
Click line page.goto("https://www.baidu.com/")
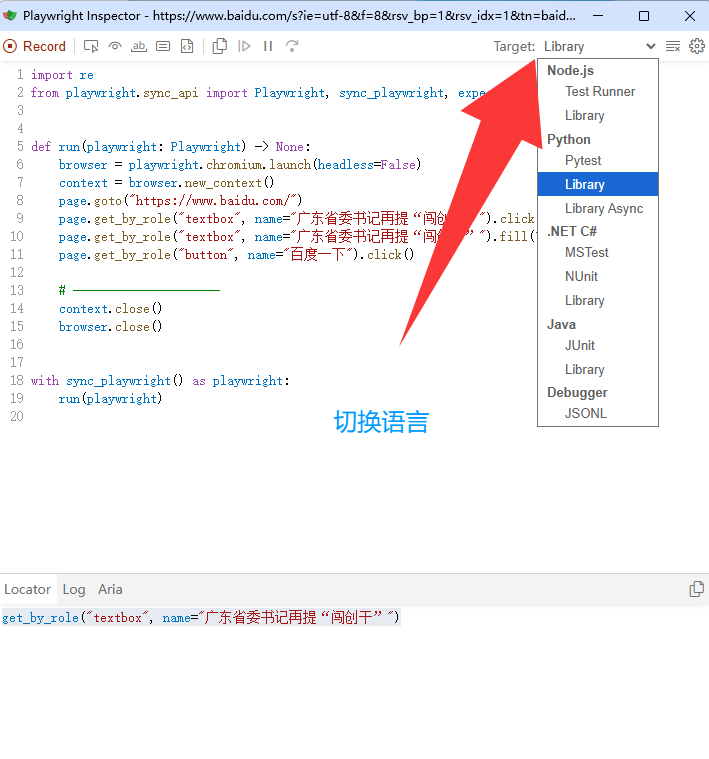180,200
